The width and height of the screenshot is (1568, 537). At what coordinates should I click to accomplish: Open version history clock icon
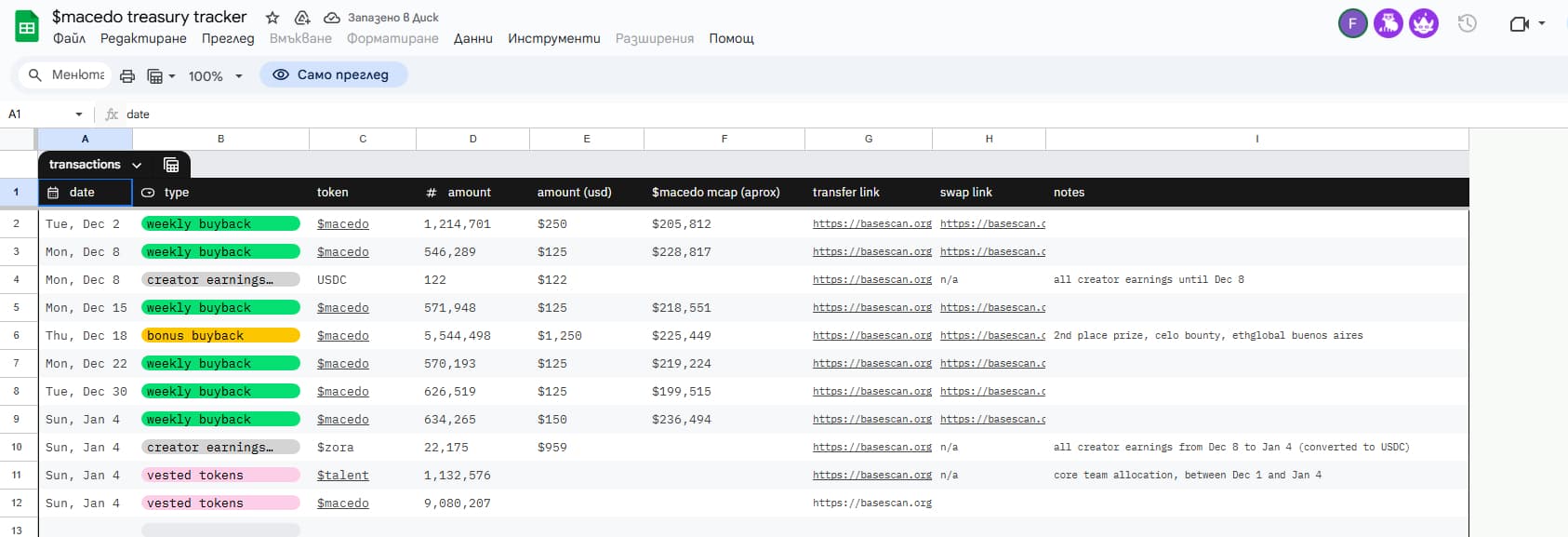[1468, 24]
